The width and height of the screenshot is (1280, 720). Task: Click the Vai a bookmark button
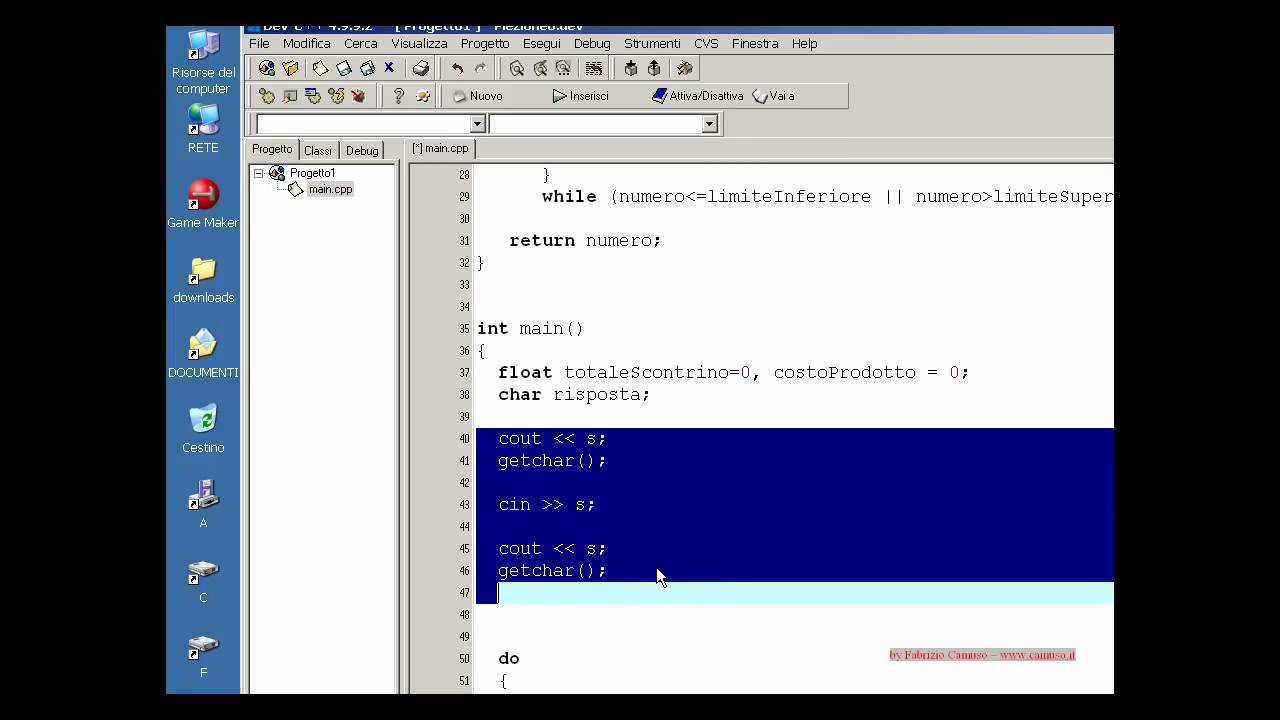click(773, 96)
